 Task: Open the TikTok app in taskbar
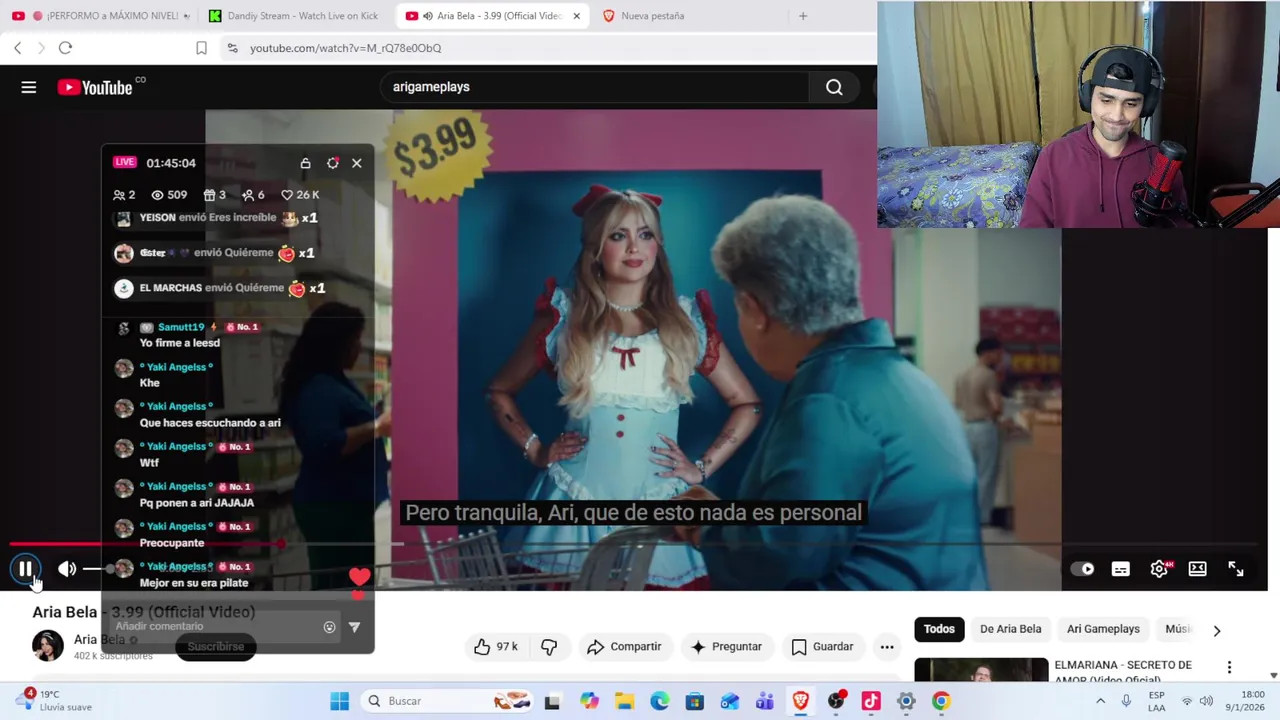pyautogui.click(x=870, y=701)
